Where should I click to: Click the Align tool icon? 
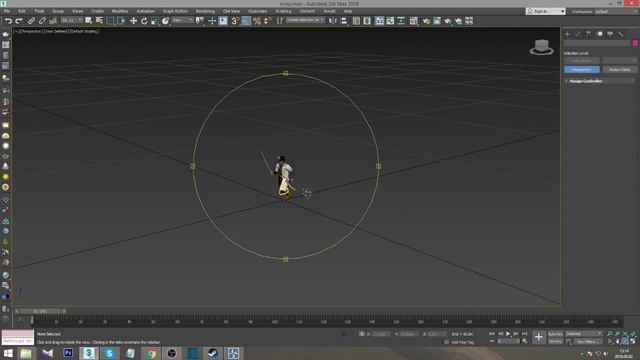tap(344, 21)
